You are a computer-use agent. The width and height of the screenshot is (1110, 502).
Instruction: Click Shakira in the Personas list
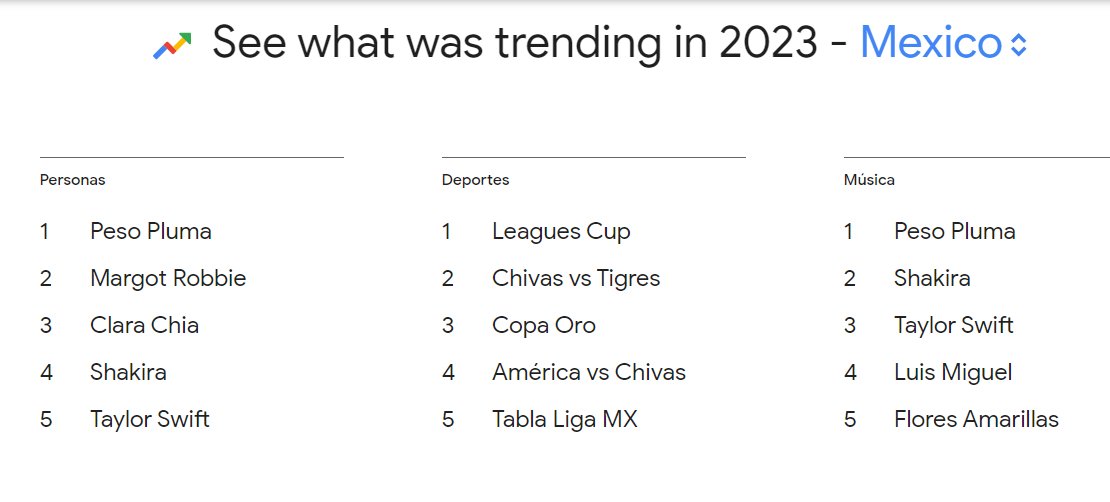(x=128, y=372)
